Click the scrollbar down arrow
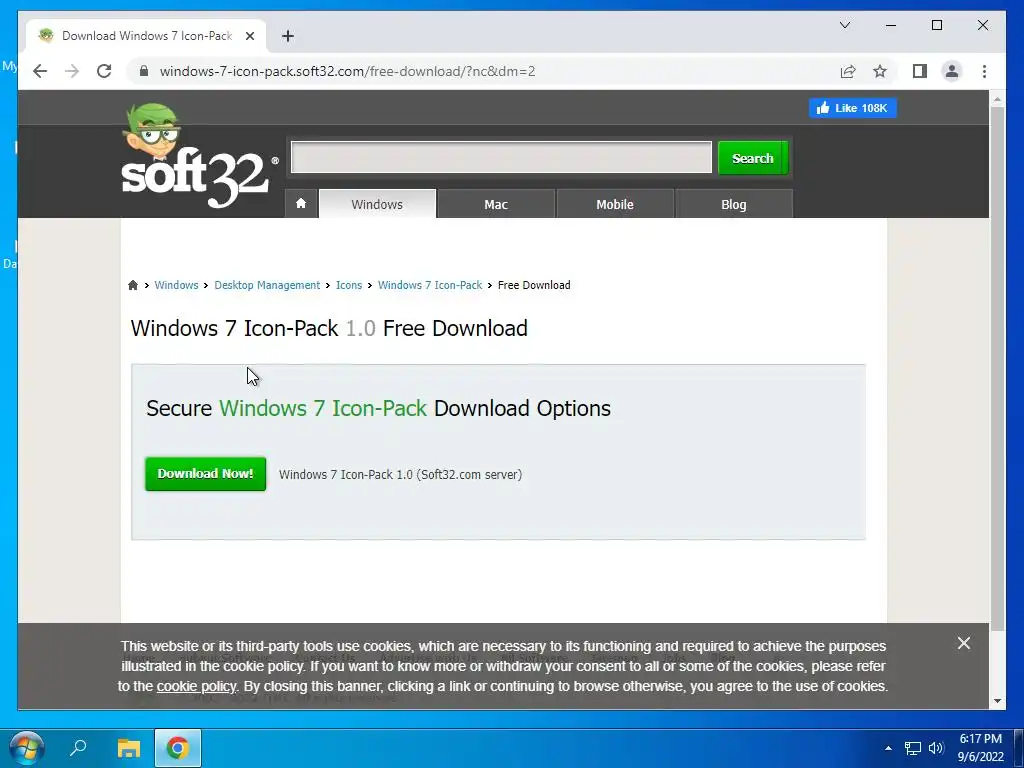The image size is (1024, 768). tap(997, 701)
